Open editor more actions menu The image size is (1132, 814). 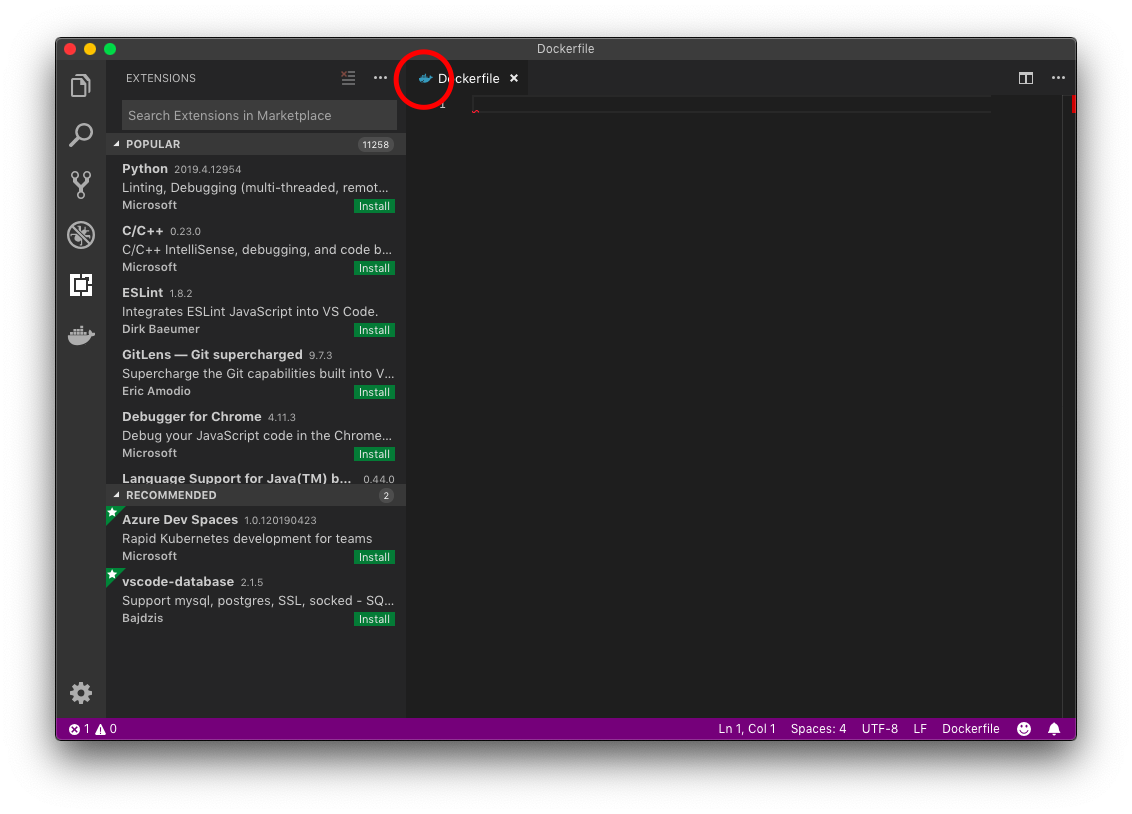coord(1058,78)
